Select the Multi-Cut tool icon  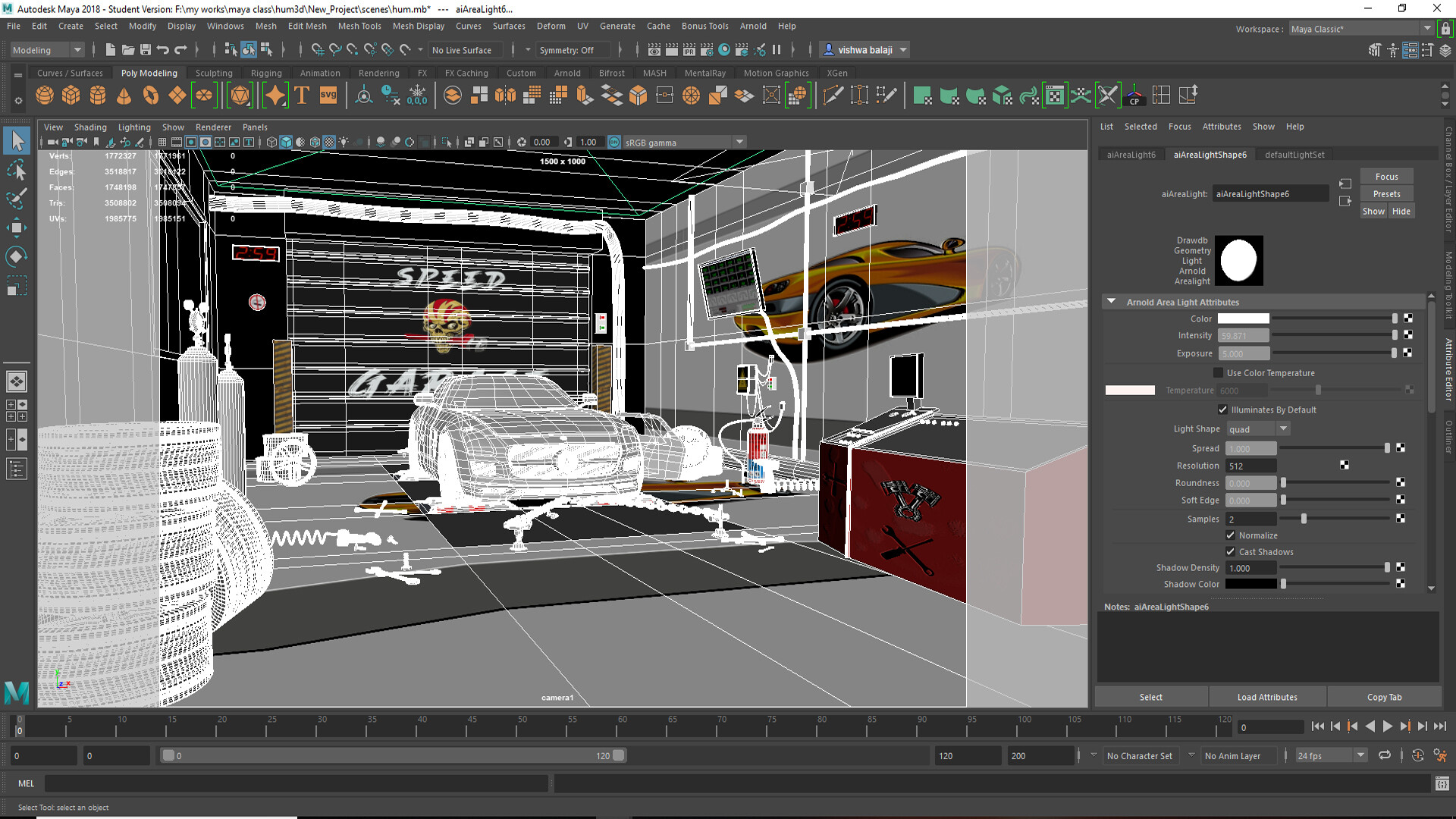832,95
